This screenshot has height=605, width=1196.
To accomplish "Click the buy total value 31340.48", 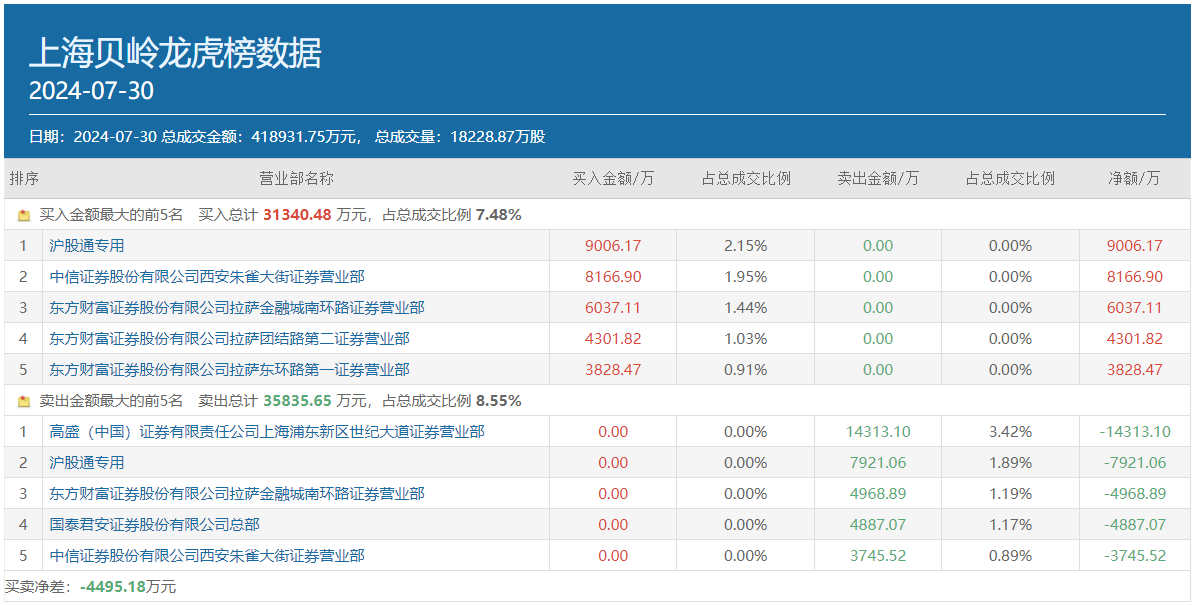I will coord(297,215).
